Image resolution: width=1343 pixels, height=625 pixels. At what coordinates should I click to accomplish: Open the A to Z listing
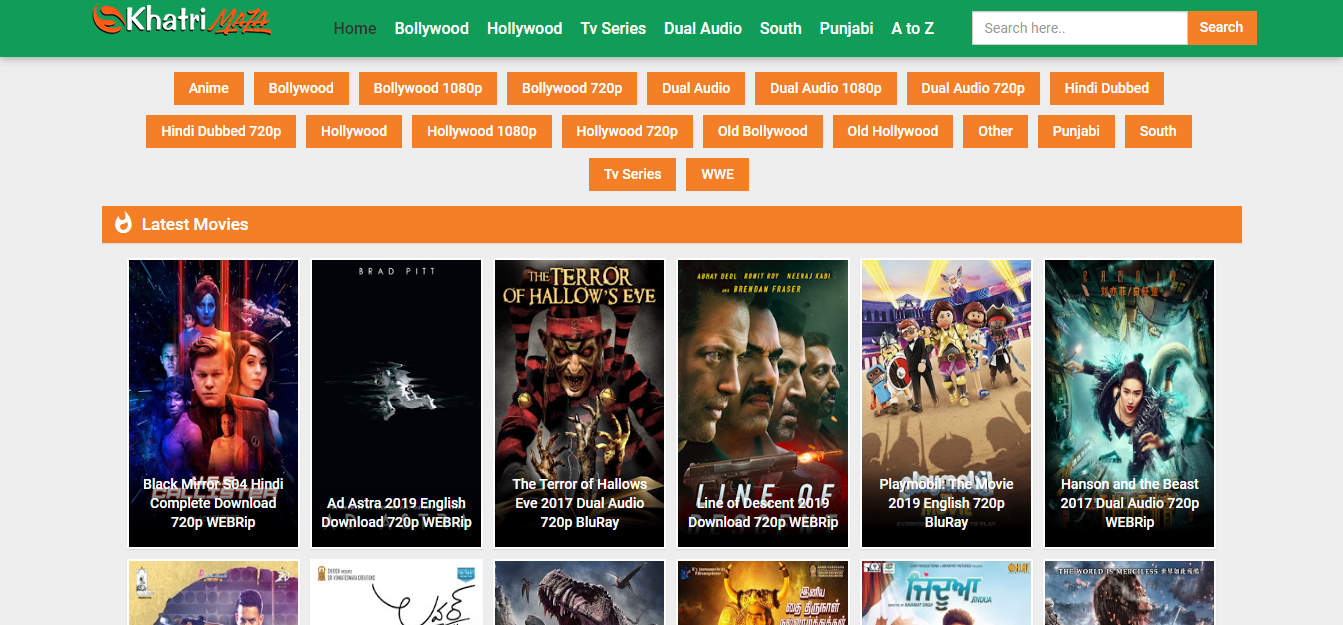(913, 28)
